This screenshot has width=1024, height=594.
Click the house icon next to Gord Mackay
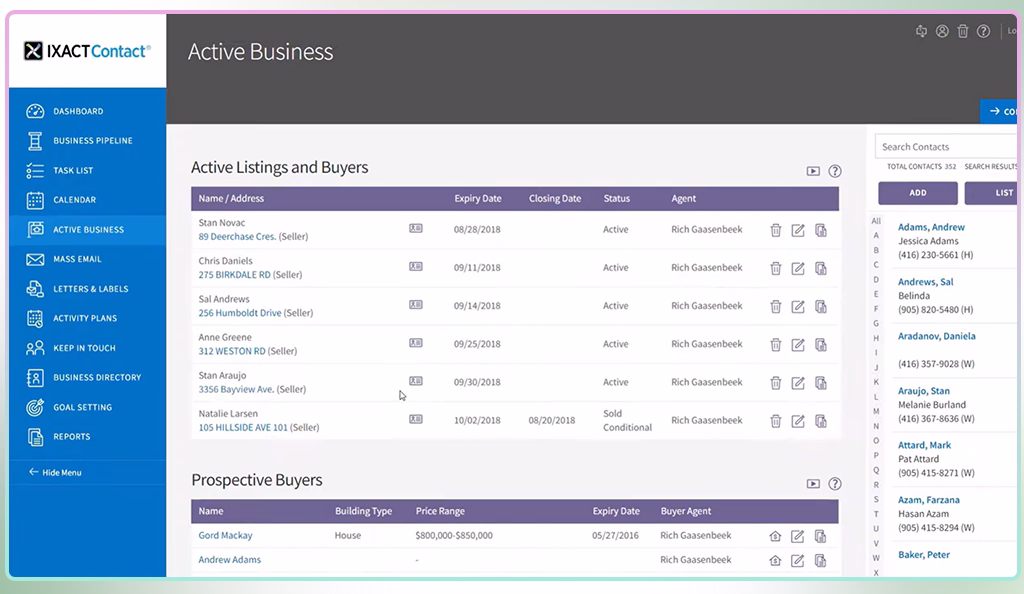pos(775,535)
